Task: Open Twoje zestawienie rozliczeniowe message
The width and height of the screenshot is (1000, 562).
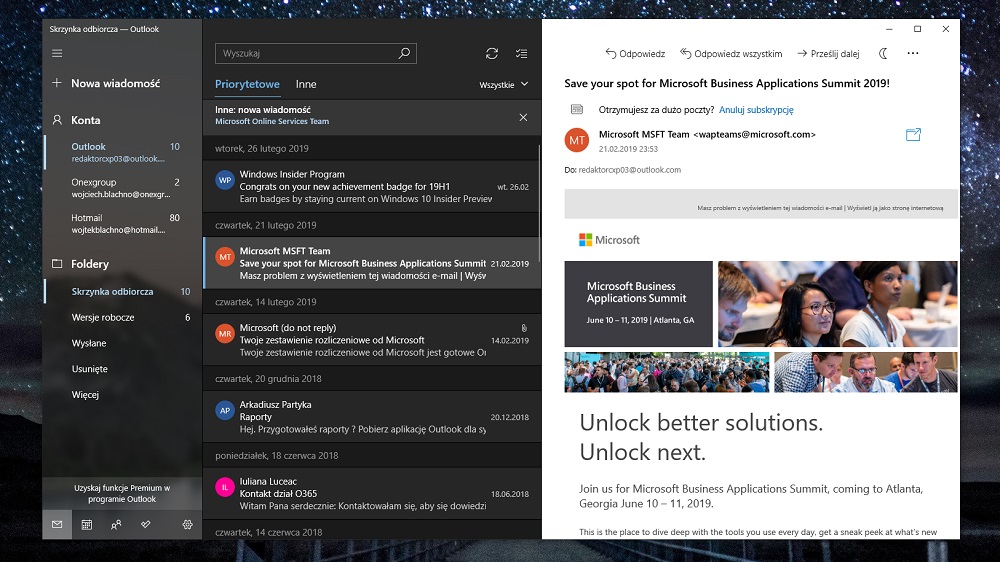Action: click(x=372, y=340)
